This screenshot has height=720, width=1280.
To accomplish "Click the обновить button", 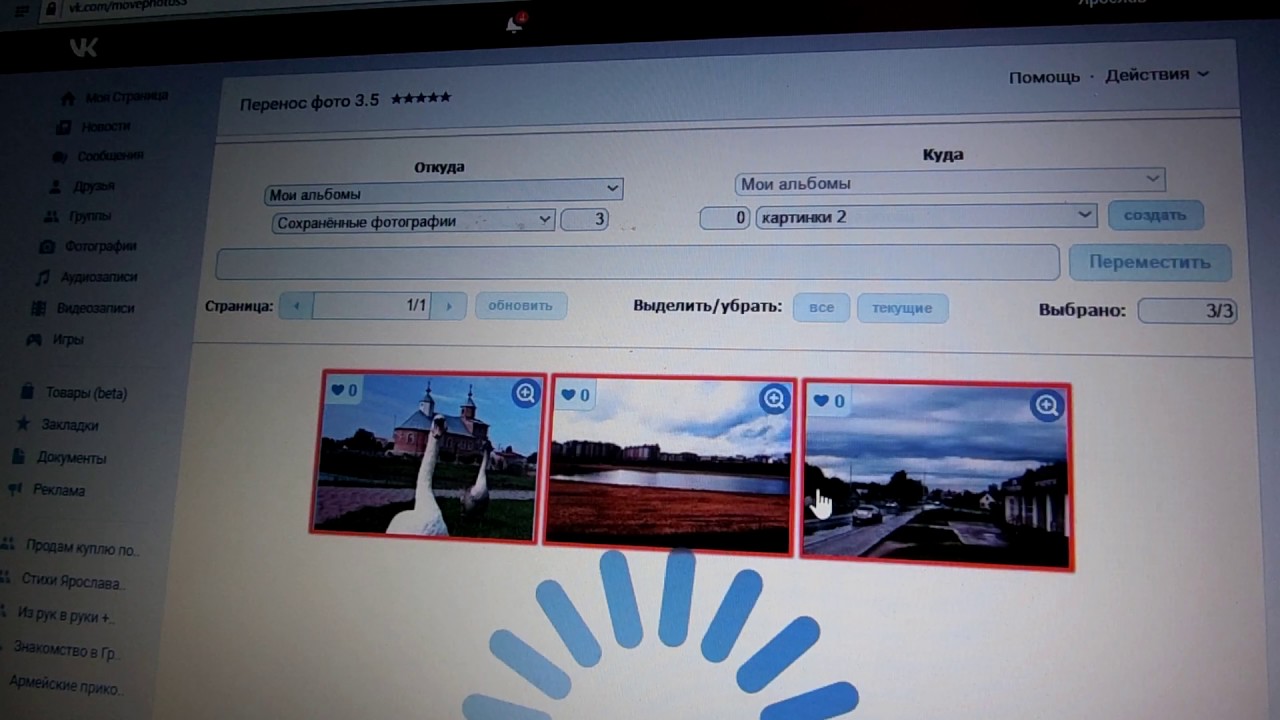I will click(521, 306).
